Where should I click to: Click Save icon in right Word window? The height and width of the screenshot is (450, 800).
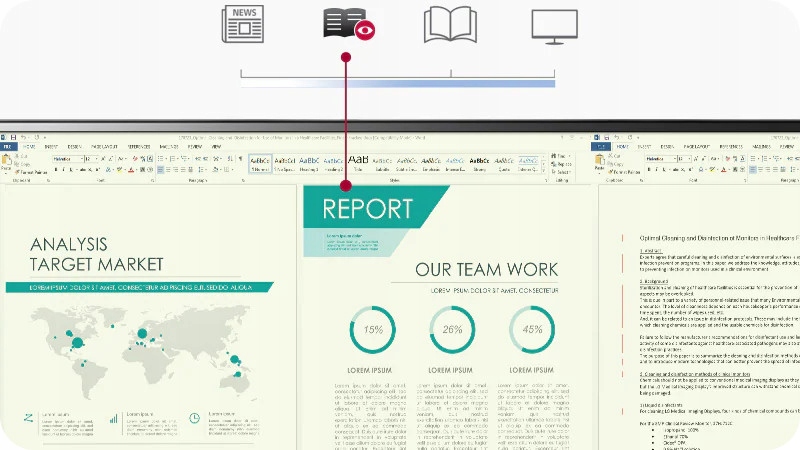pyautogui.click(x=607, y=138)
